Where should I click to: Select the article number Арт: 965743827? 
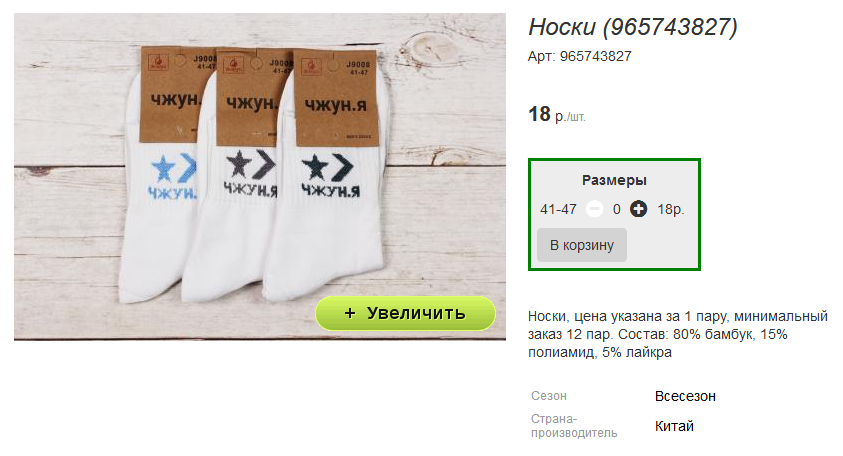(x=580, y=56)
